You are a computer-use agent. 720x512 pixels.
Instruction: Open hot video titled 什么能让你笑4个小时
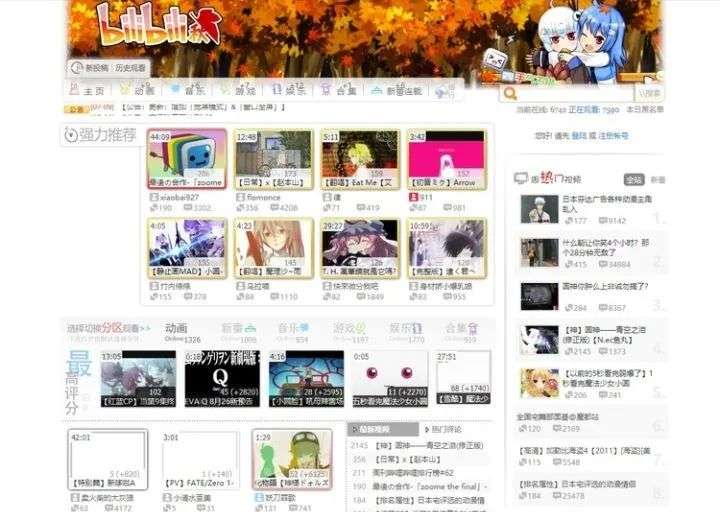point(605,247)
